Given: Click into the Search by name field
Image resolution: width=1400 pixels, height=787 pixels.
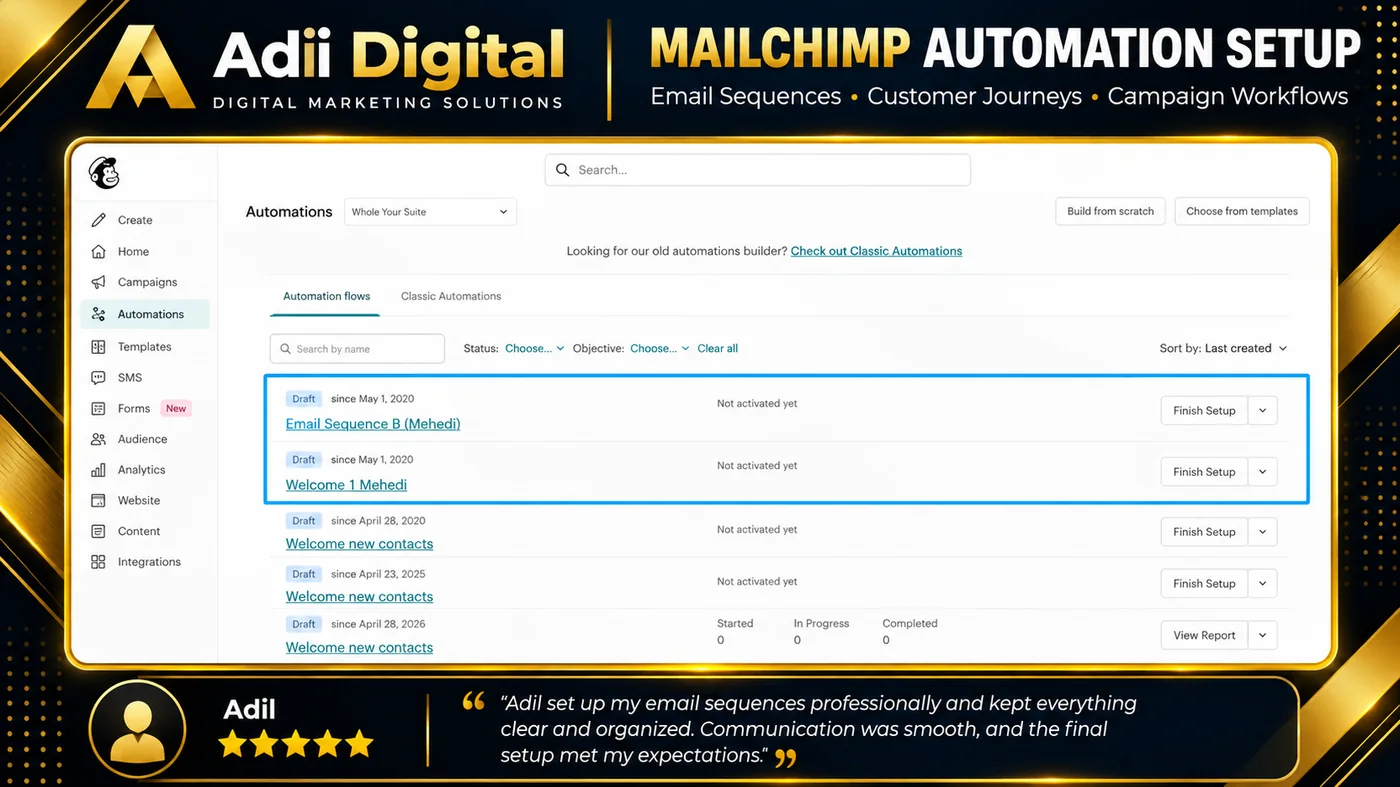Looking at the screenshot, I should pyautogui.click(x=357, y=349).
